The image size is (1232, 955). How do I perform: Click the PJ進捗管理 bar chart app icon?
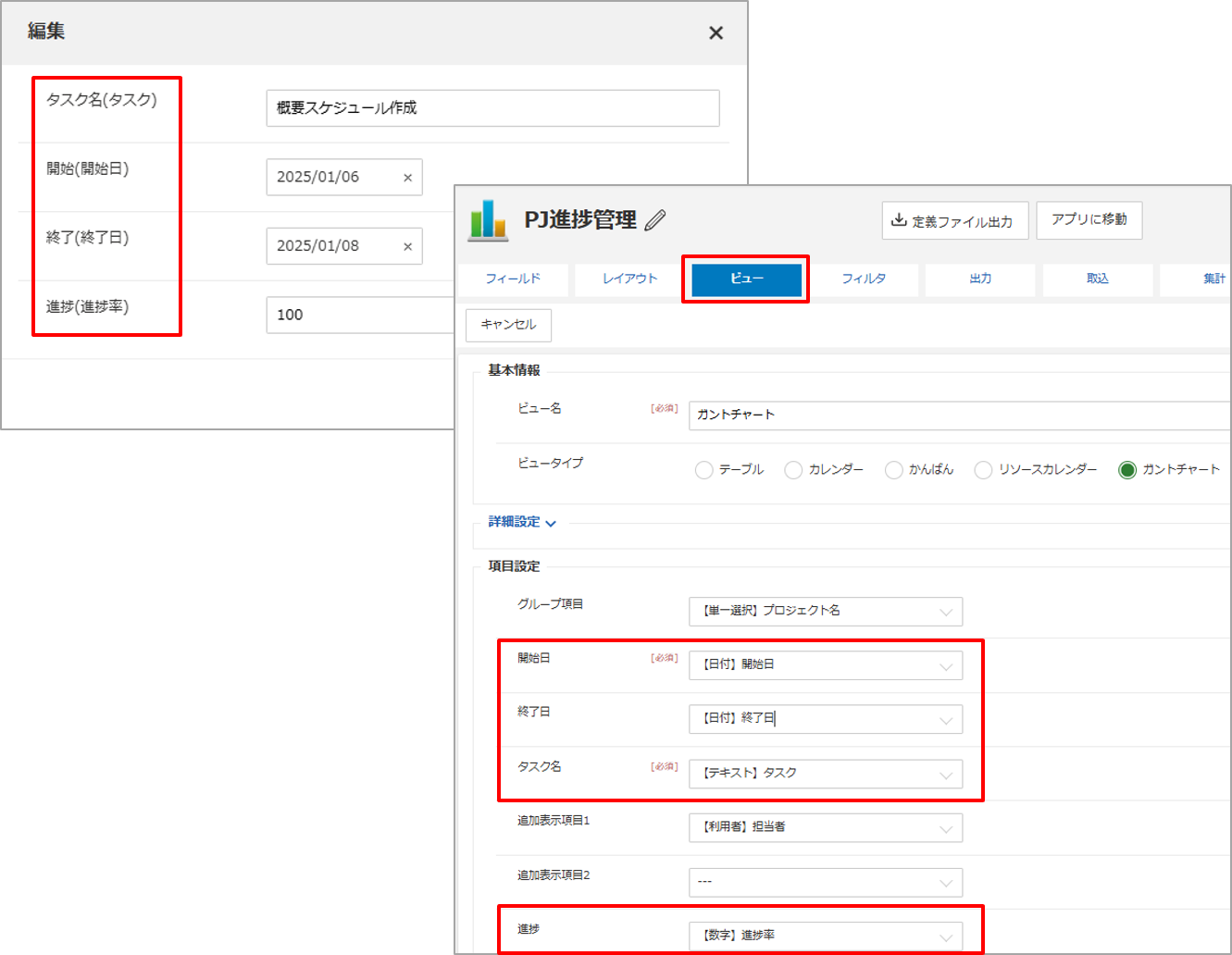[x=488, y=220]
